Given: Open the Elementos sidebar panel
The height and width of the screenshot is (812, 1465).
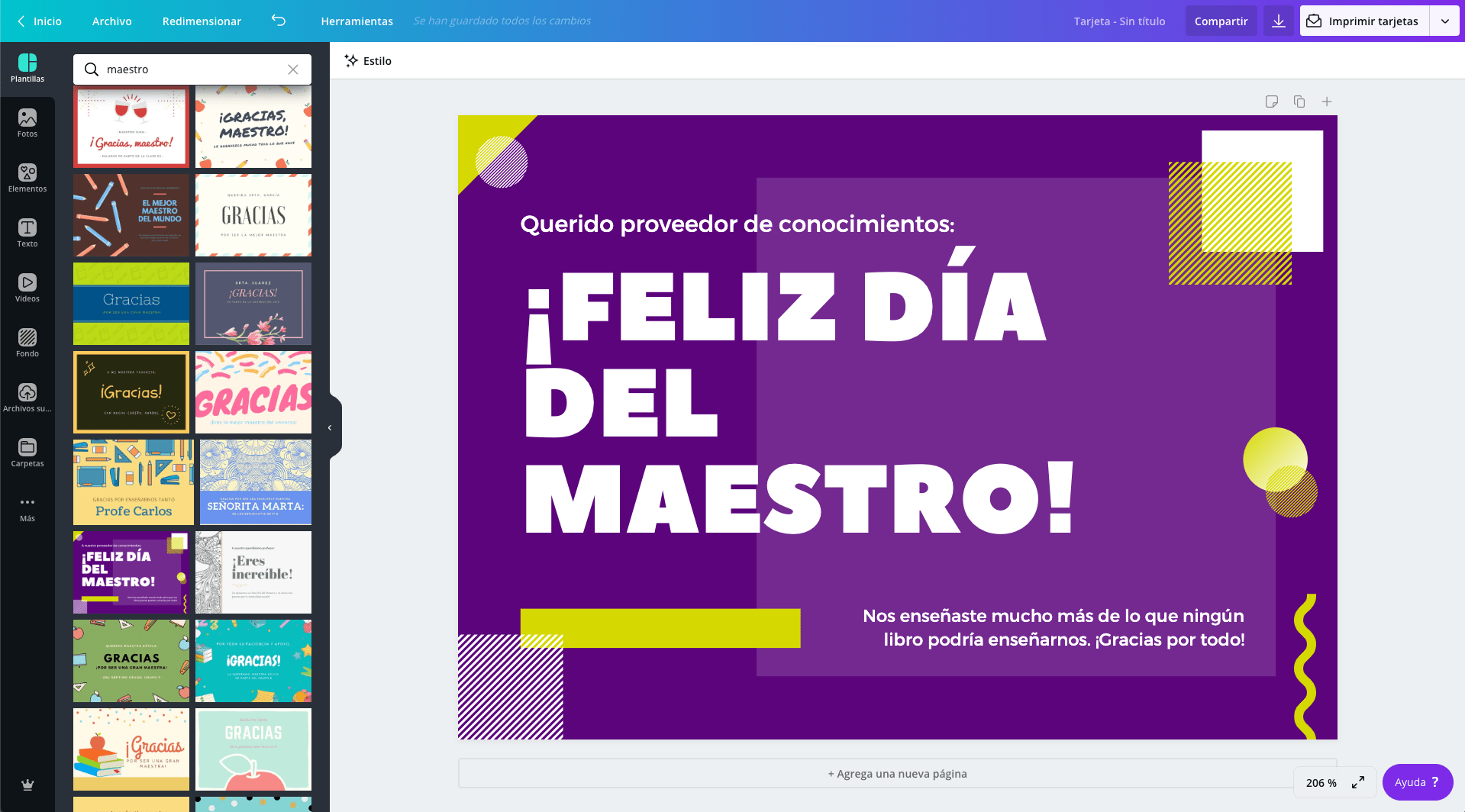Looking at the screenshot, I should tap(27, 179).
